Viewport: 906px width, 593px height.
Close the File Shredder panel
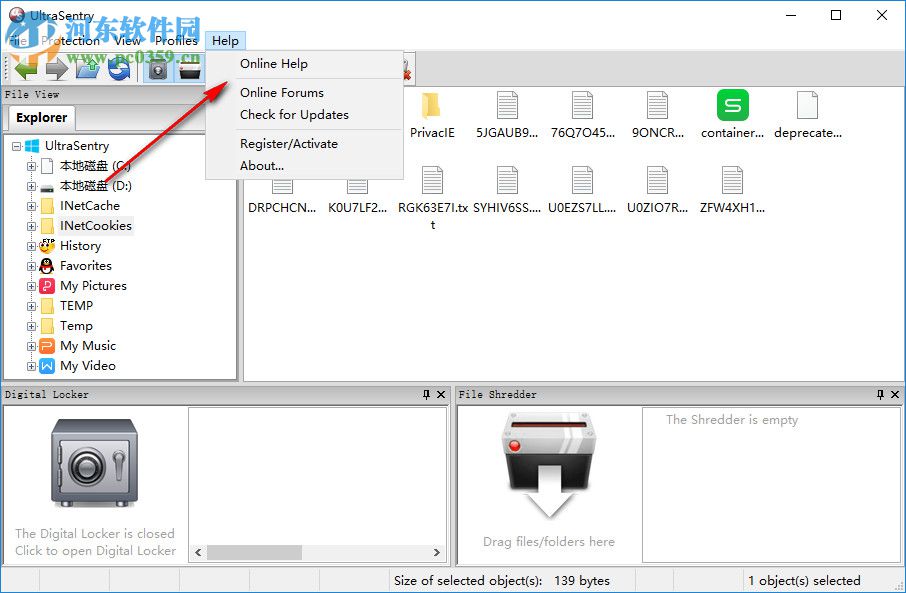tap(895, 394)
